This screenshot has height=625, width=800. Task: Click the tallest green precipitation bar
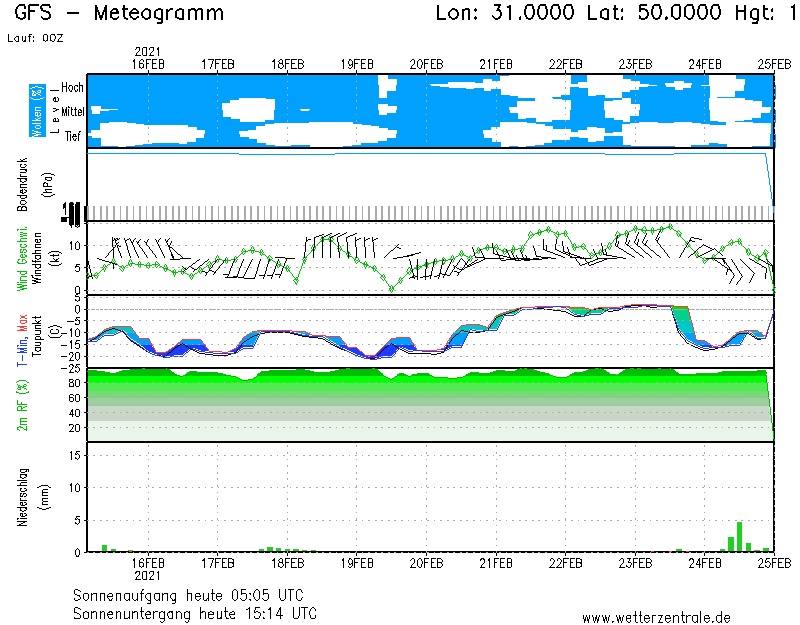(739, 537)
